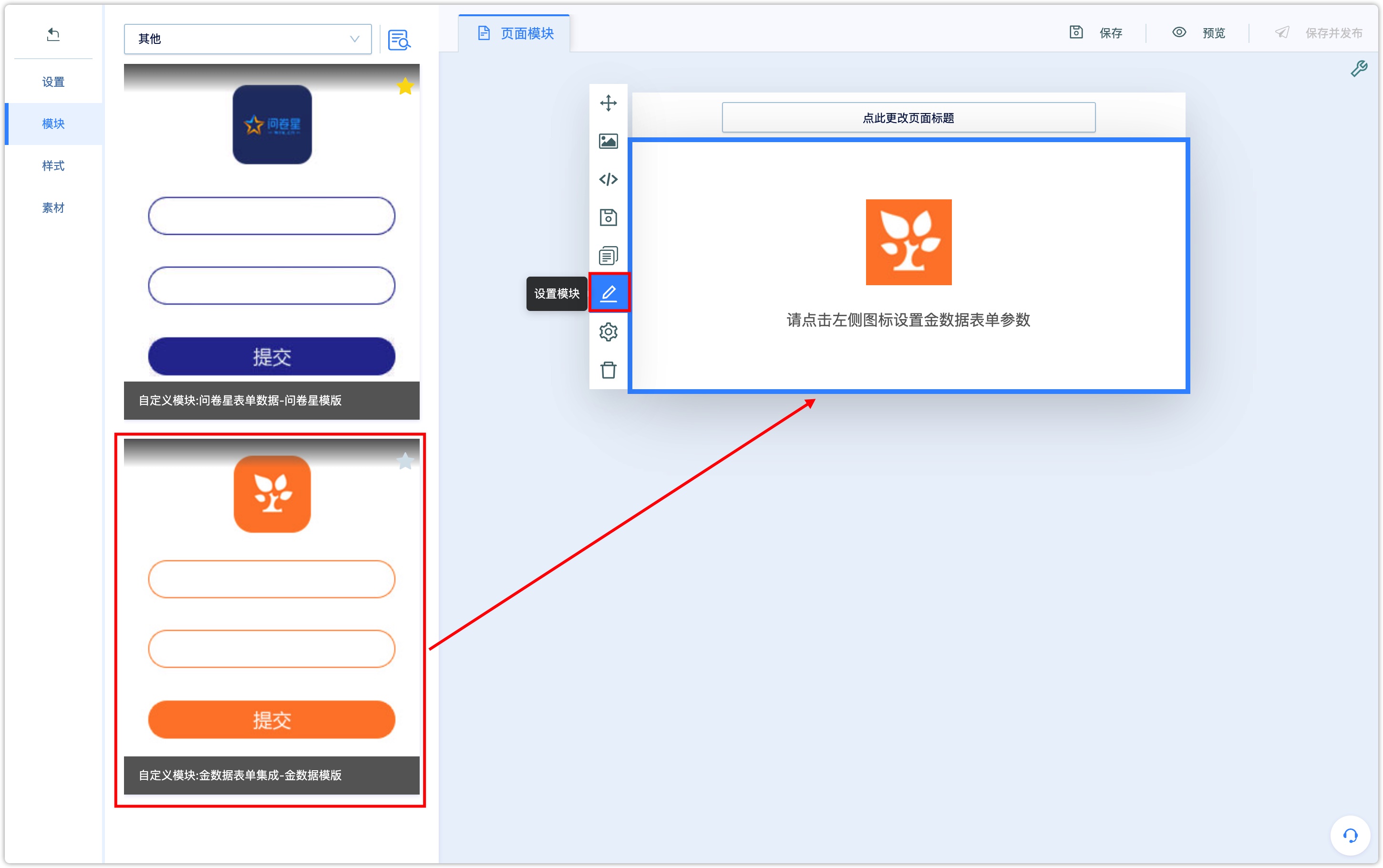Select the 问卷星 logo thumbnail
This screenshot has height=868, width=1383.
pyautogui.click(x=272, y=124)
